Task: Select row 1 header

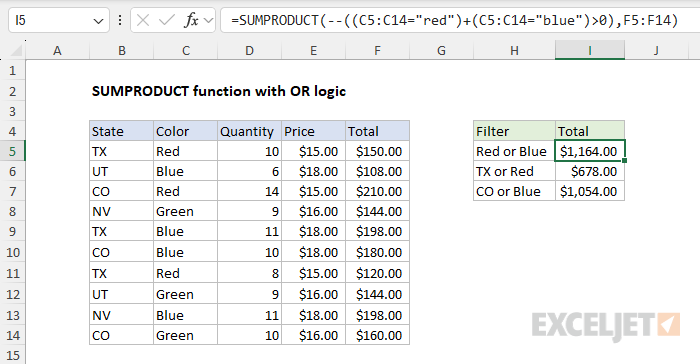Action: [12, 71]
